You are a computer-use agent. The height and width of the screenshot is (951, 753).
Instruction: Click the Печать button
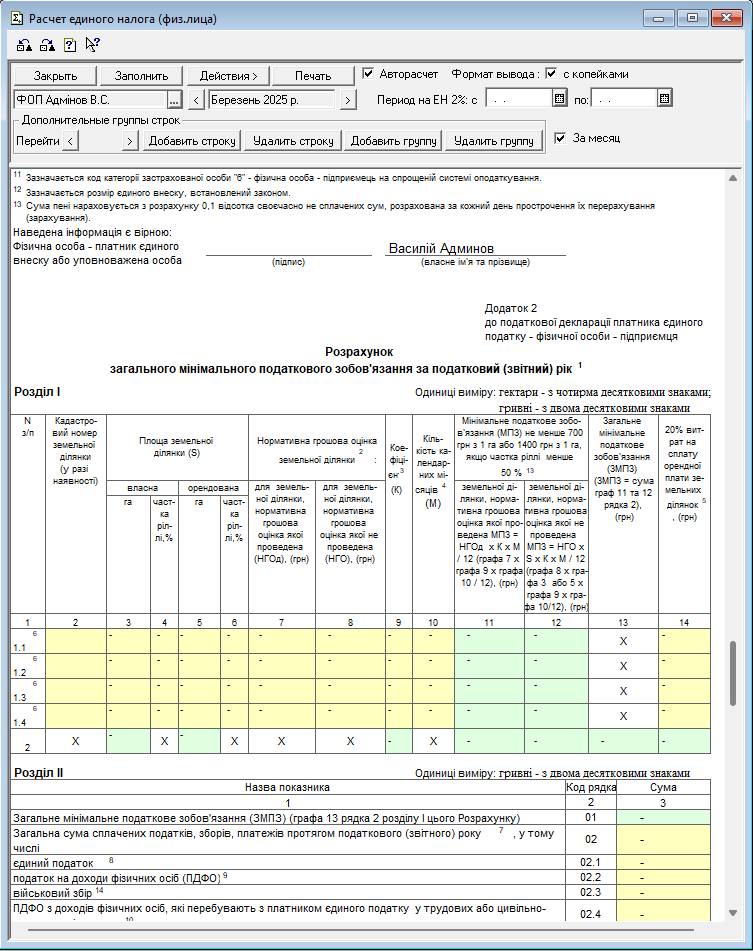pos(313,76)
